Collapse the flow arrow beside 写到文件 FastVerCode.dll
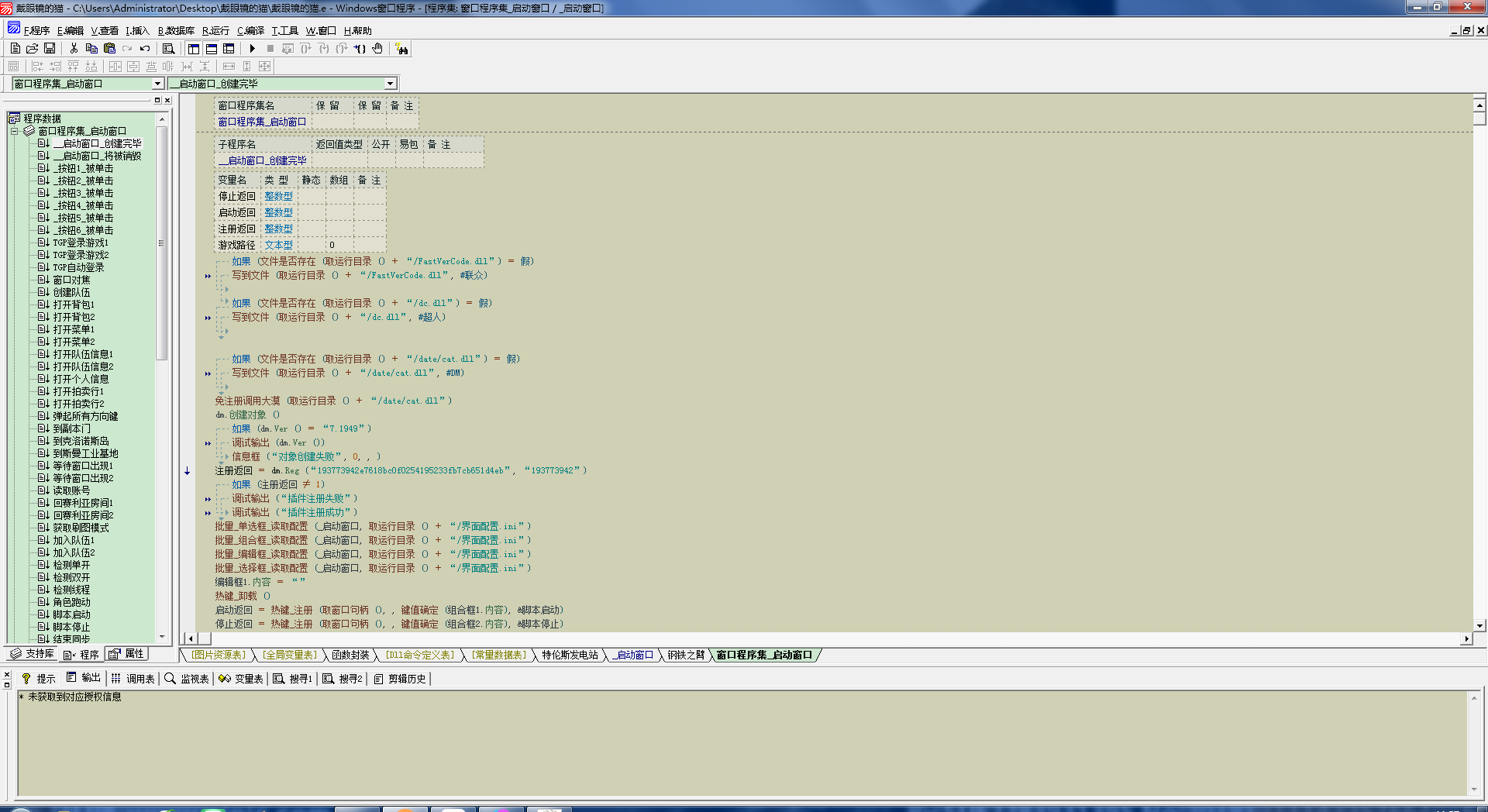The height and width of the screenshot is (812, 1488). 208,276
